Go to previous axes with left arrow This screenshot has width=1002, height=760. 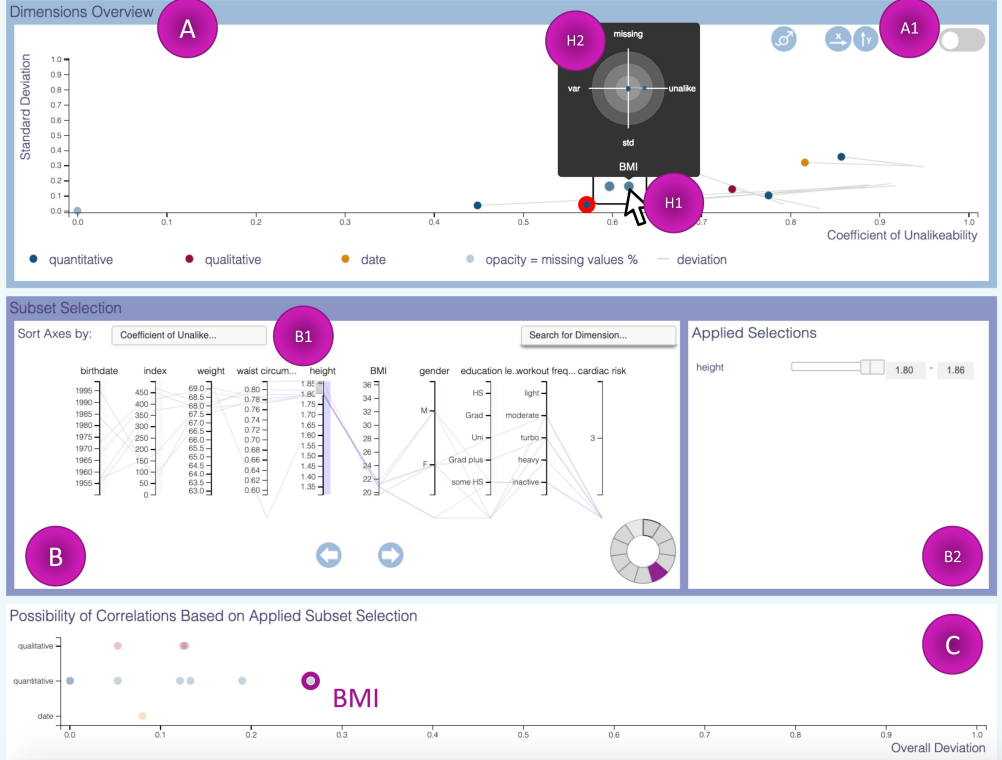click(328, 554)
